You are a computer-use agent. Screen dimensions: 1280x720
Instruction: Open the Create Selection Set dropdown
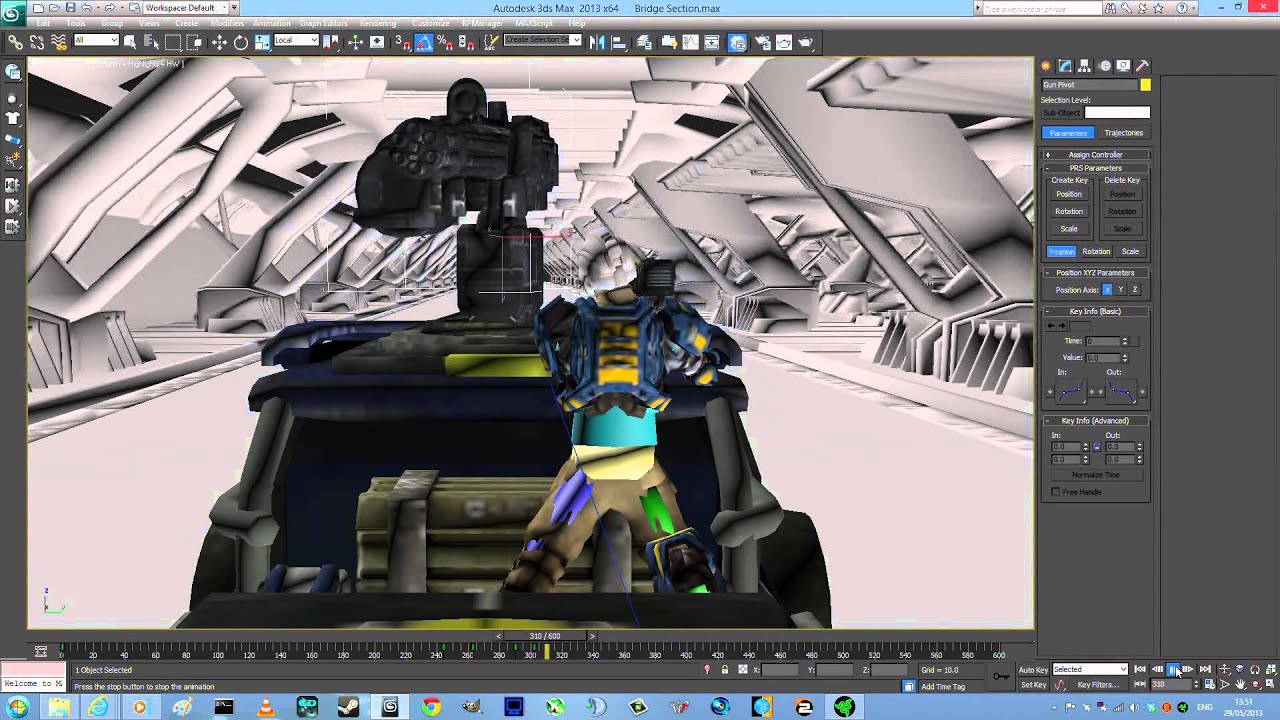tap(543, 41)
